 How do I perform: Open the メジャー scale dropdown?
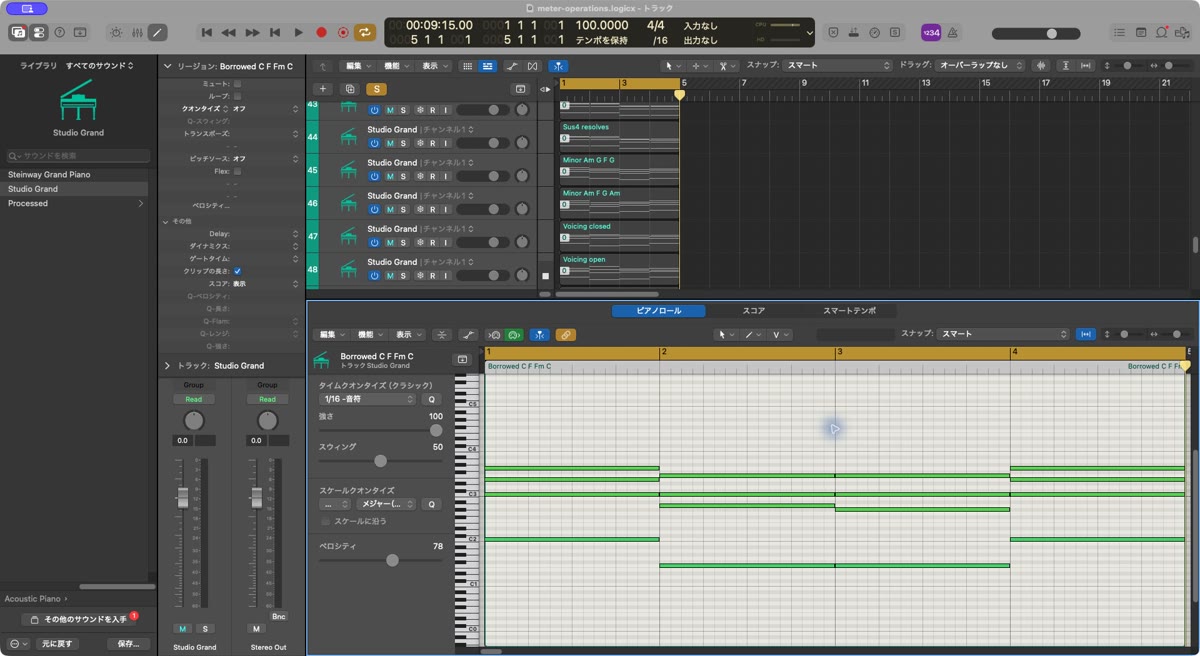click(386, 504)
